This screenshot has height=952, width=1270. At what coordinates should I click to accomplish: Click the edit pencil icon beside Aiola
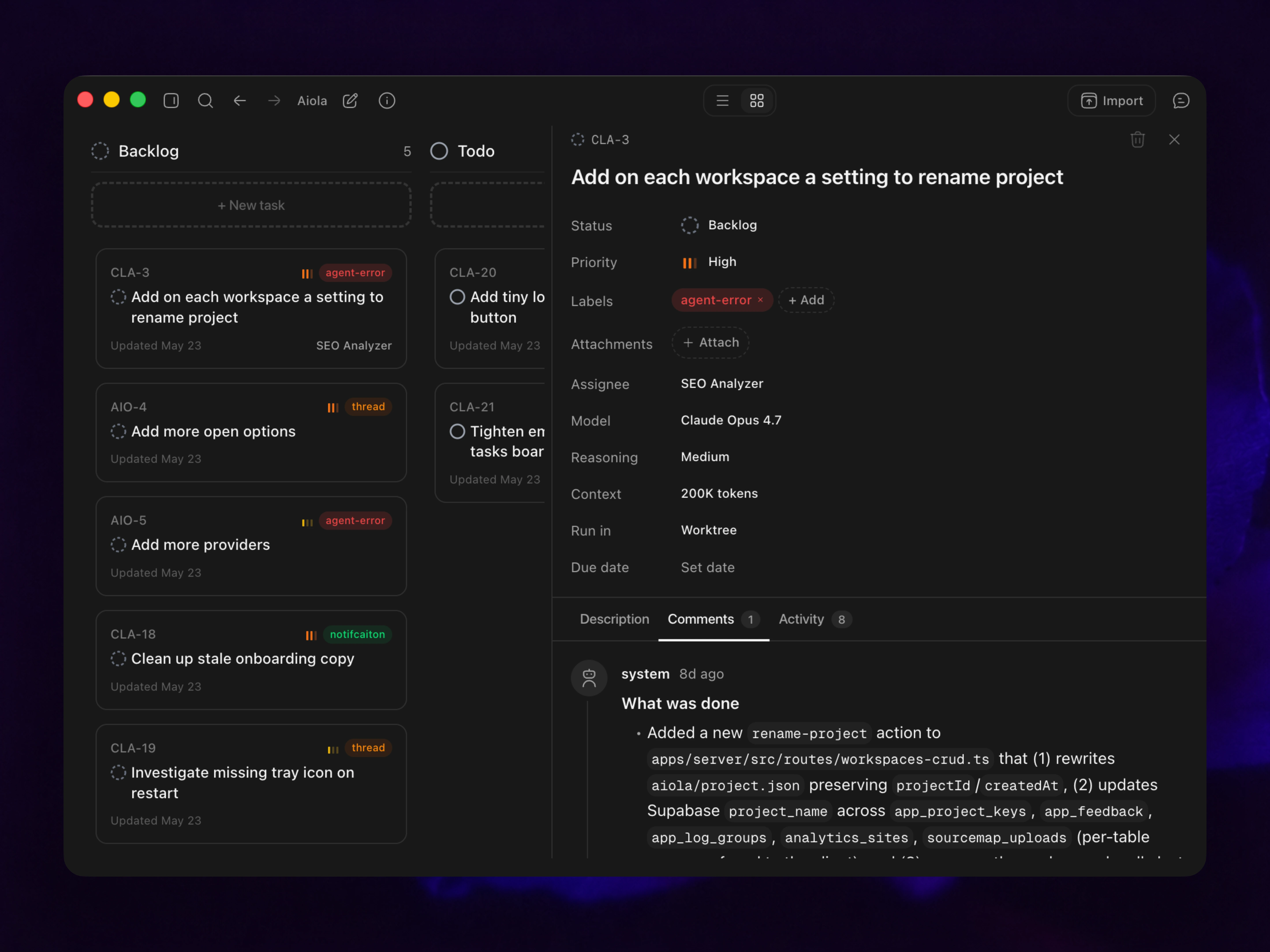(x=350, y=101)
